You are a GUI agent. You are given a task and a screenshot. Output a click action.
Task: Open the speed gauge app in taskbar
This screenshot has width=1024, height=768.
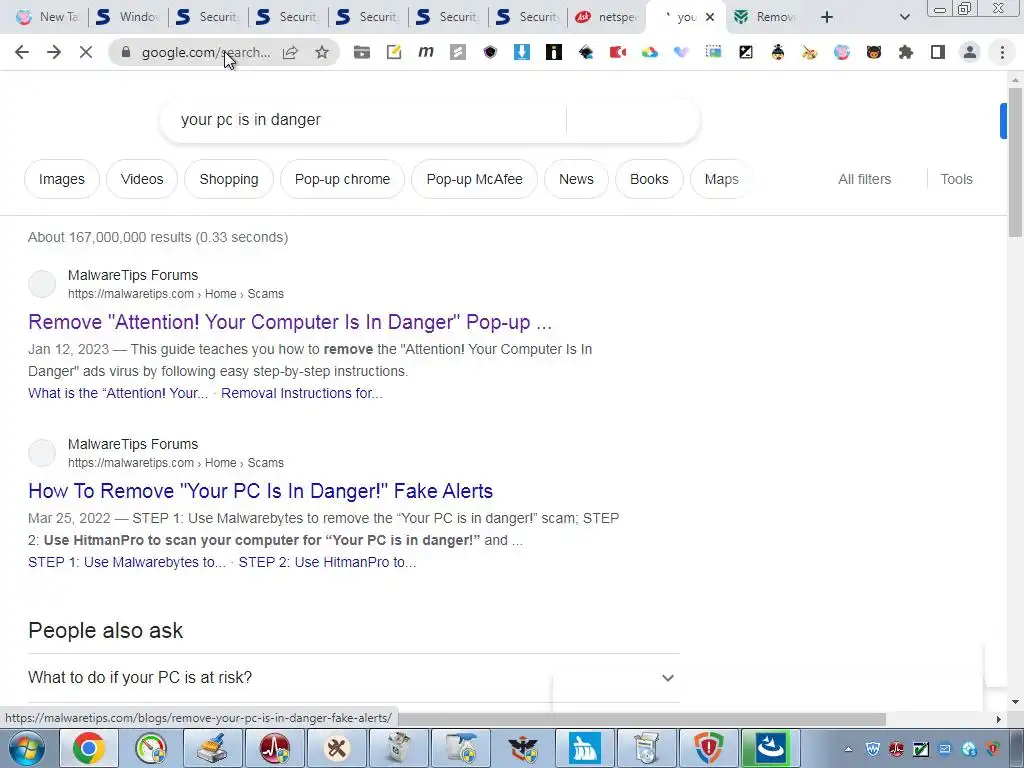[x=151, y=748]
